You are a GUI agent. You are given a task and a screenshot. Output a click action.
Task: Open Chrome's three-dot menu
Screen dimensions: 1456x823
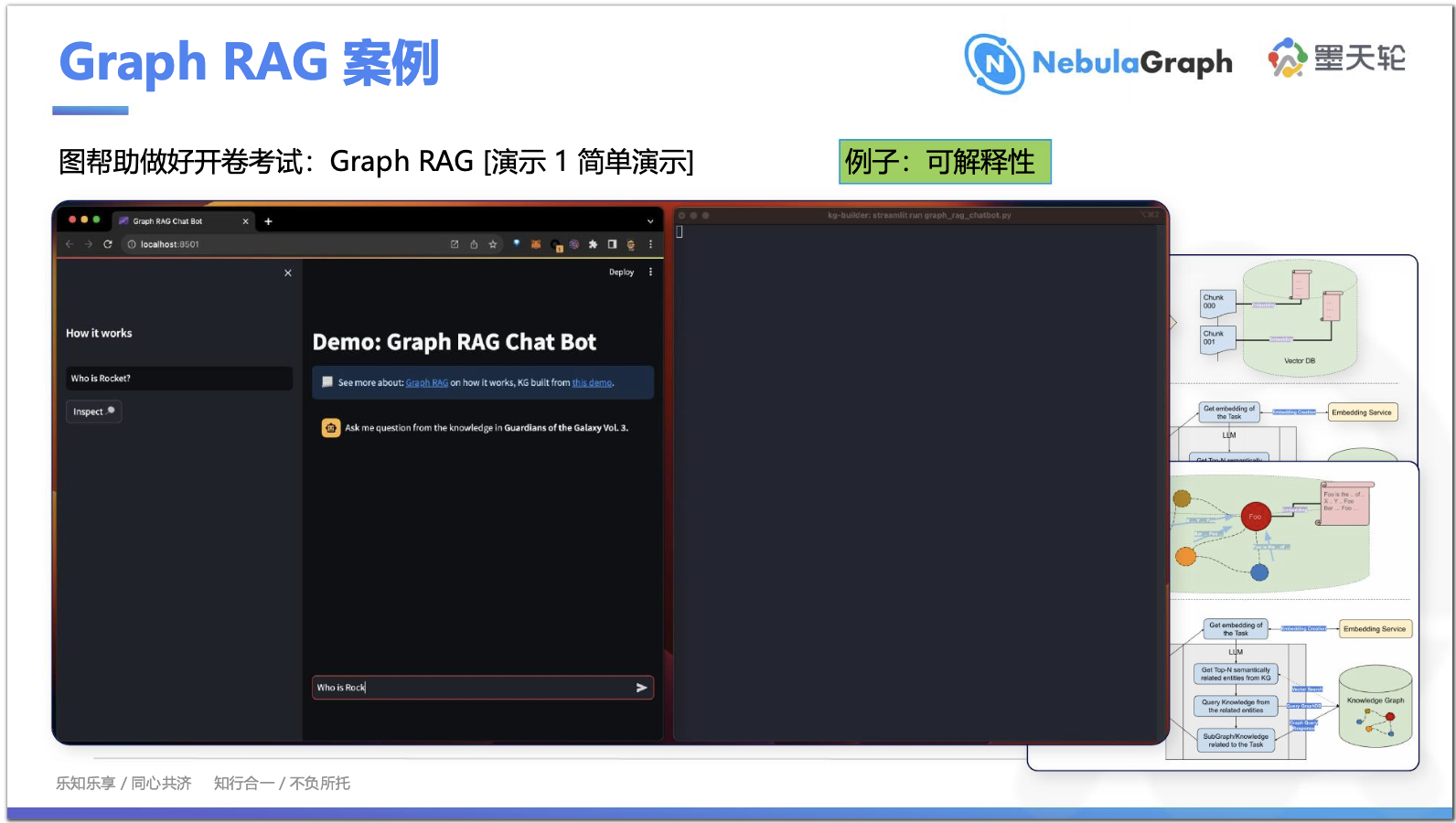click(x=650, y=244)
